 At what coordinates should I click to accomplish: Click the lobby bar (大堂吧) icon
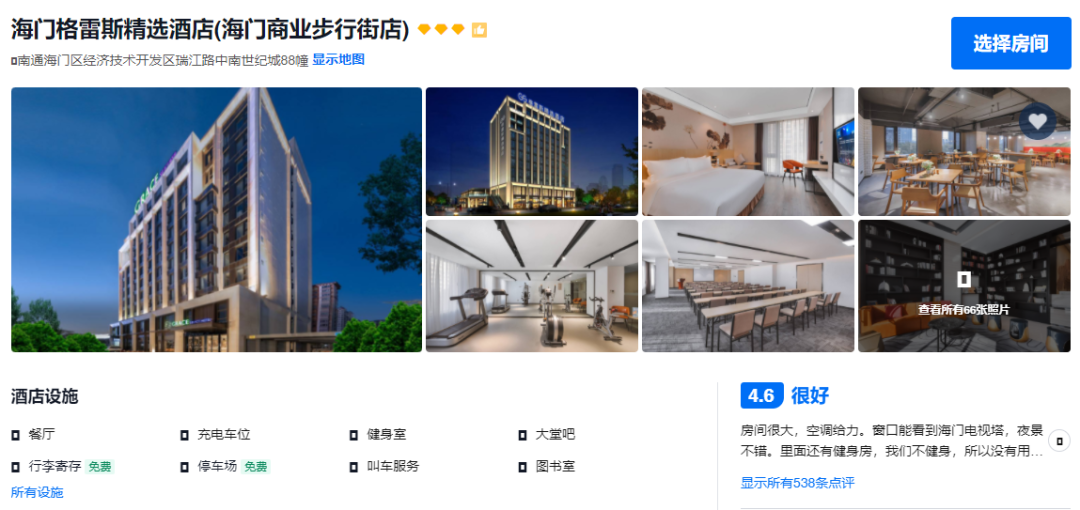click(x=522, y=436)
